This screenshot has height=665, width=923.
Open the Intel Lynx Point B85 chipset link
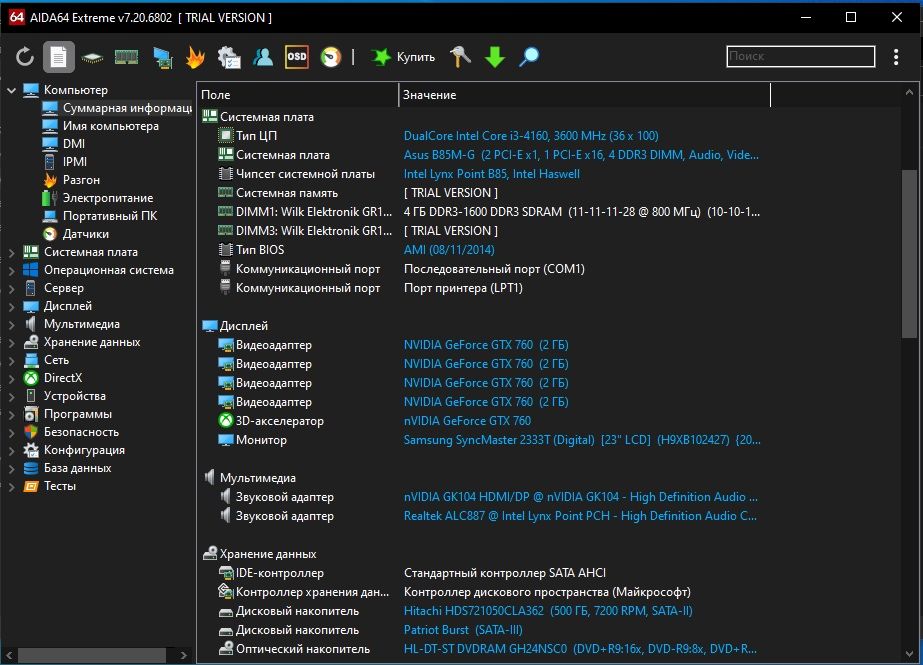(x=492, y=174)
